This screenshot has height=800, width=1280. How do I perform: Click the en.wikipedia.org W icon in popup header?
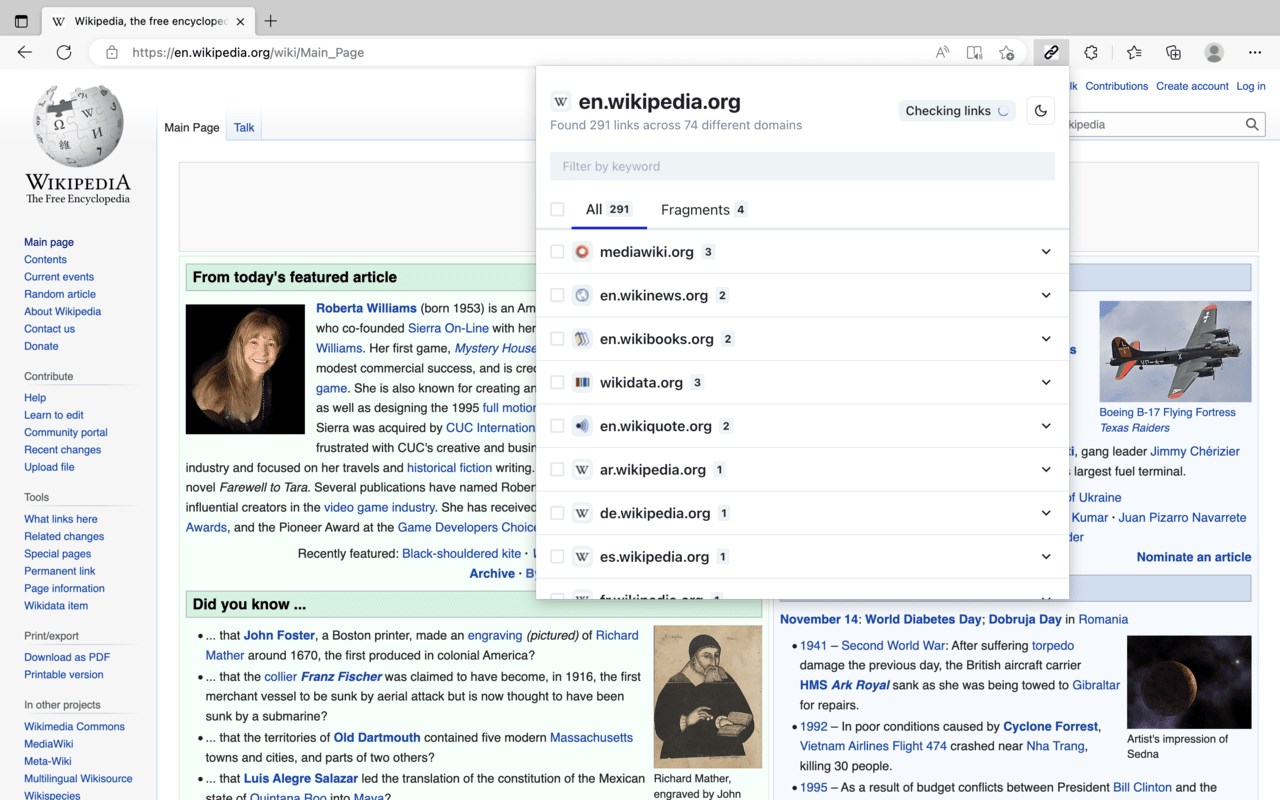[561, 101]
